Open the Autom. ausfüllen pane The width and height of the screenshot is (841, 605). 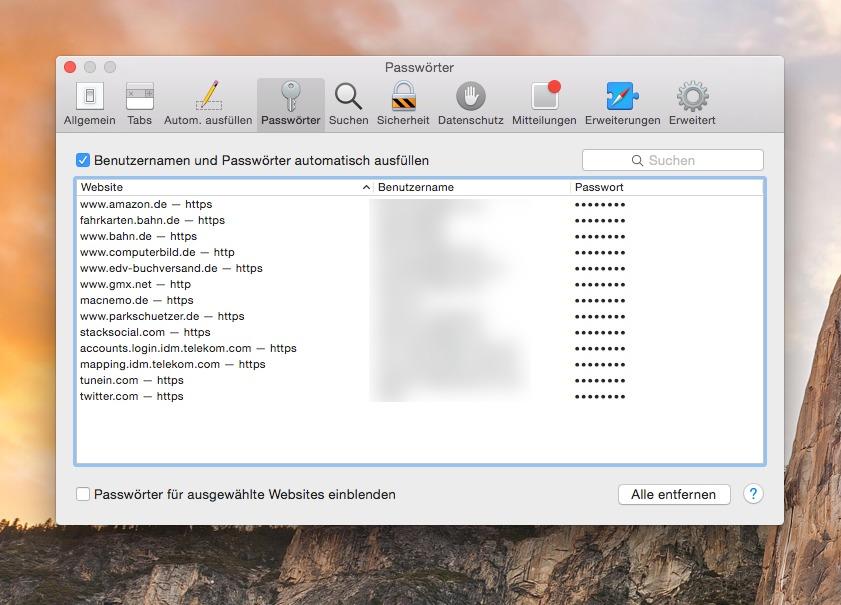[x=208, y=105]
